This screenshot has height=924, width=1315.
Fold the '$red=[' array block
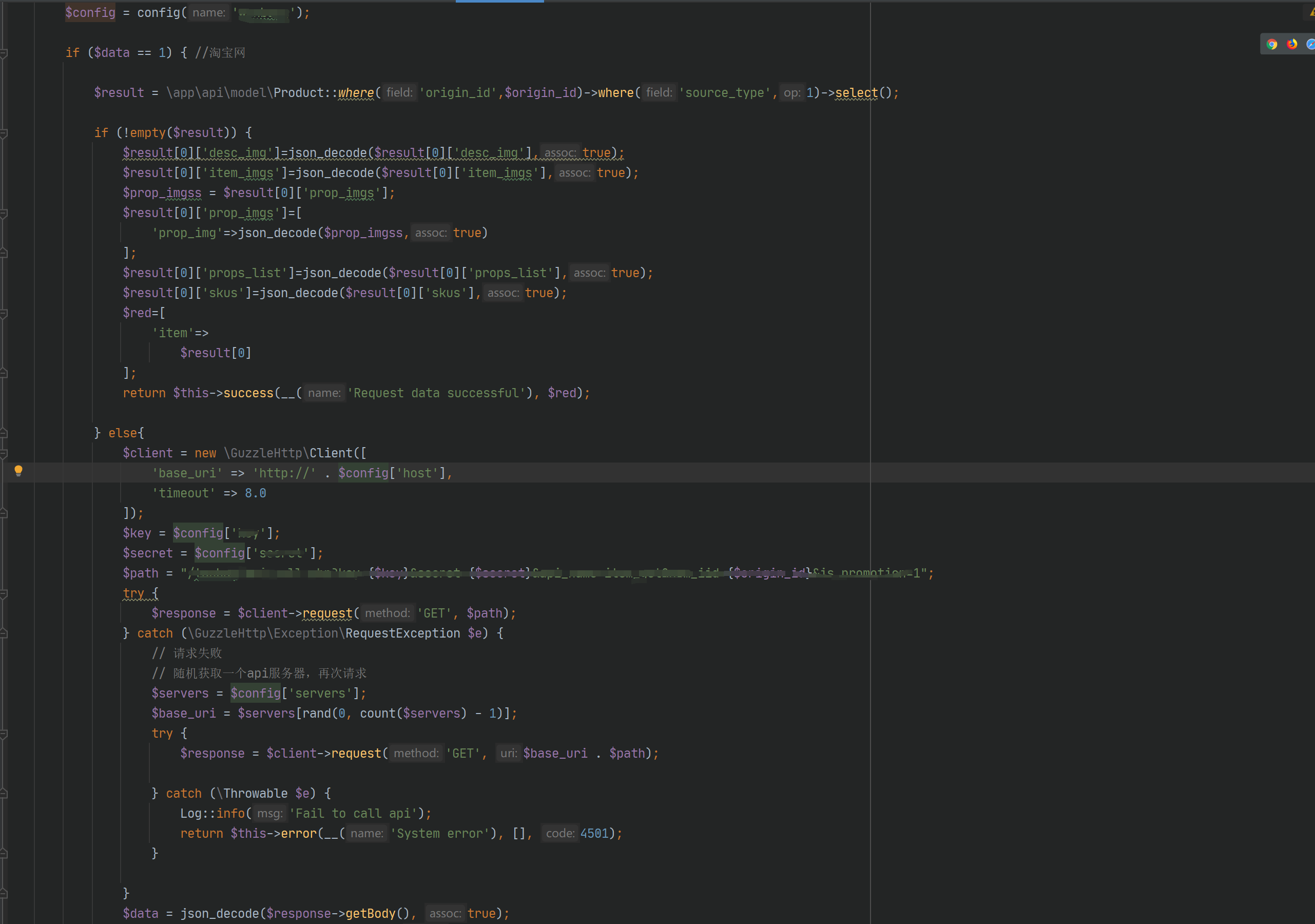(4, 313)
